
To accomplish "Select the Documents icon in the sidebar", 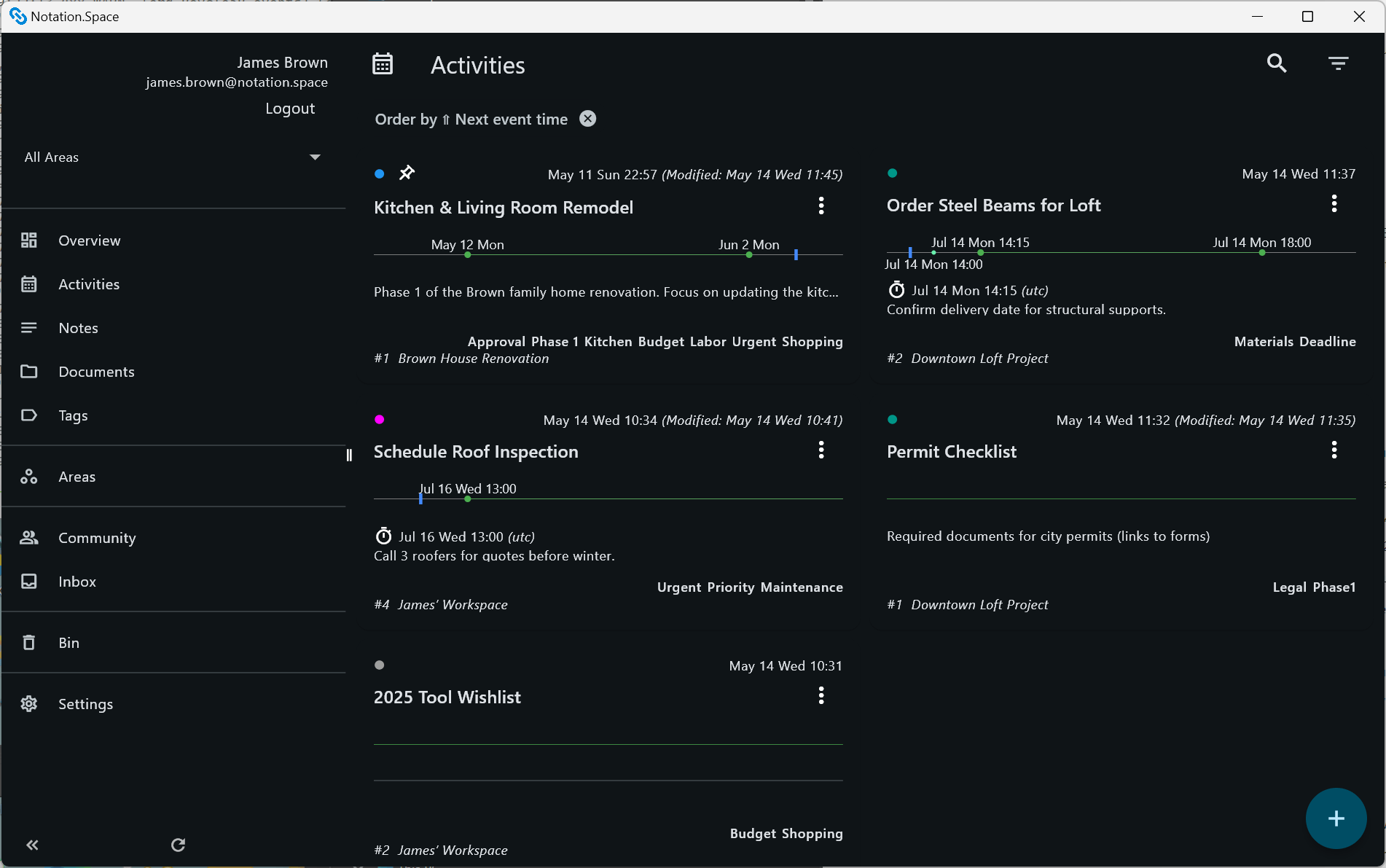I will pos(30,371).
